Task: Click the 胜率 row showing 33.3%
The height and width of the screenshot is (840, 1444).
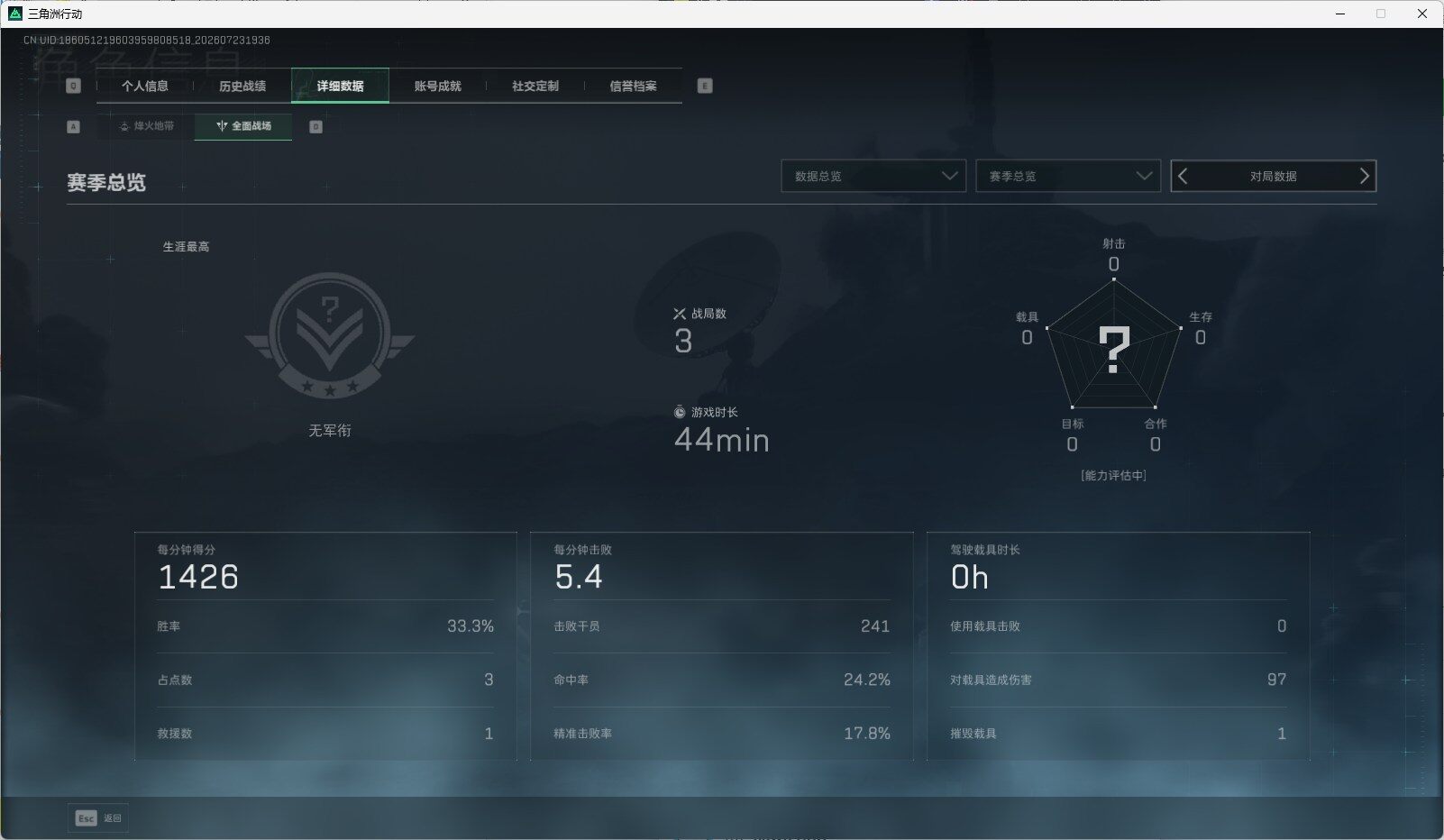Action: (x=325, y=626)
